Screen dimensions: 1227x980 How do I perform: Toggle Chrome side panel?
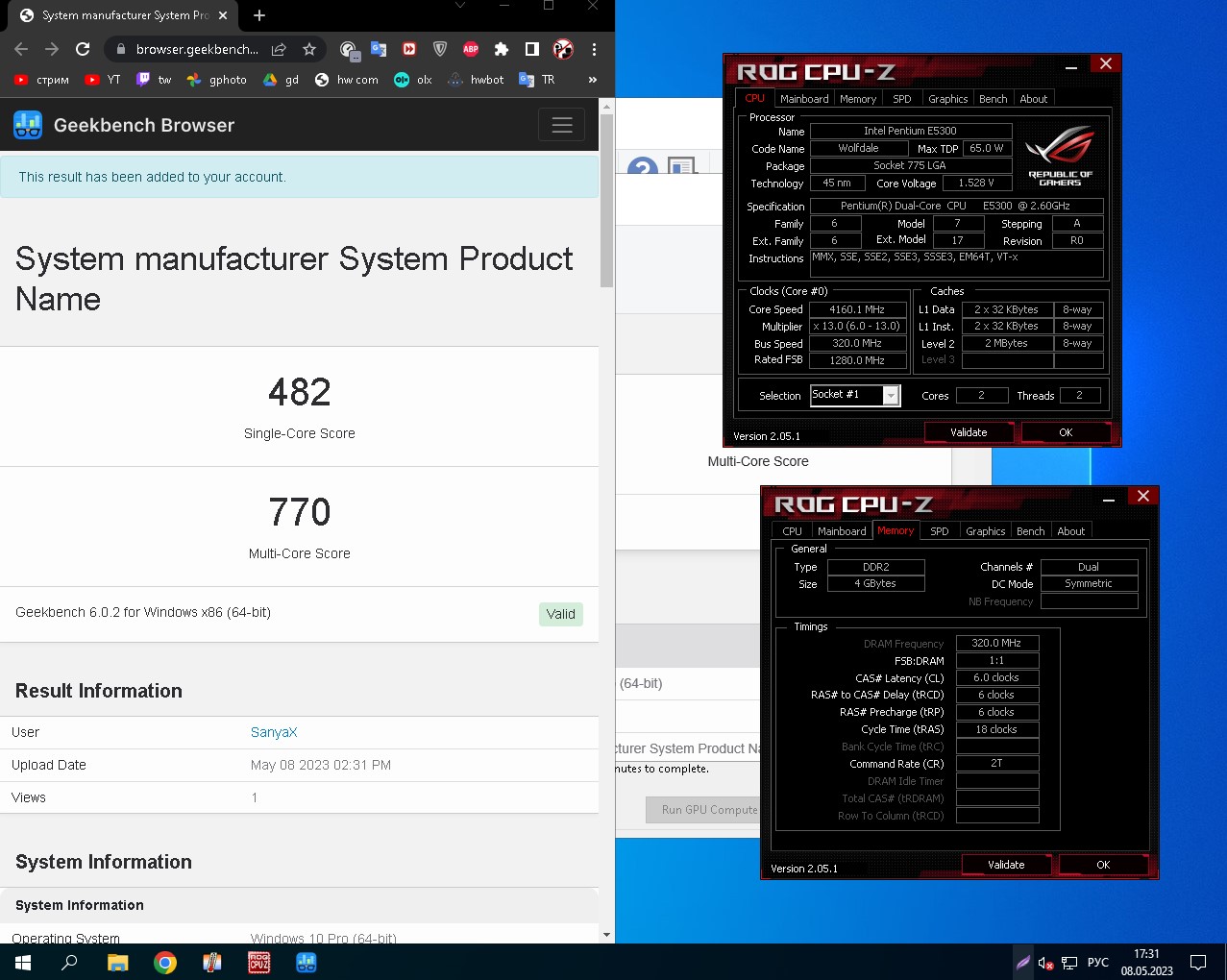tap(532, 49)
